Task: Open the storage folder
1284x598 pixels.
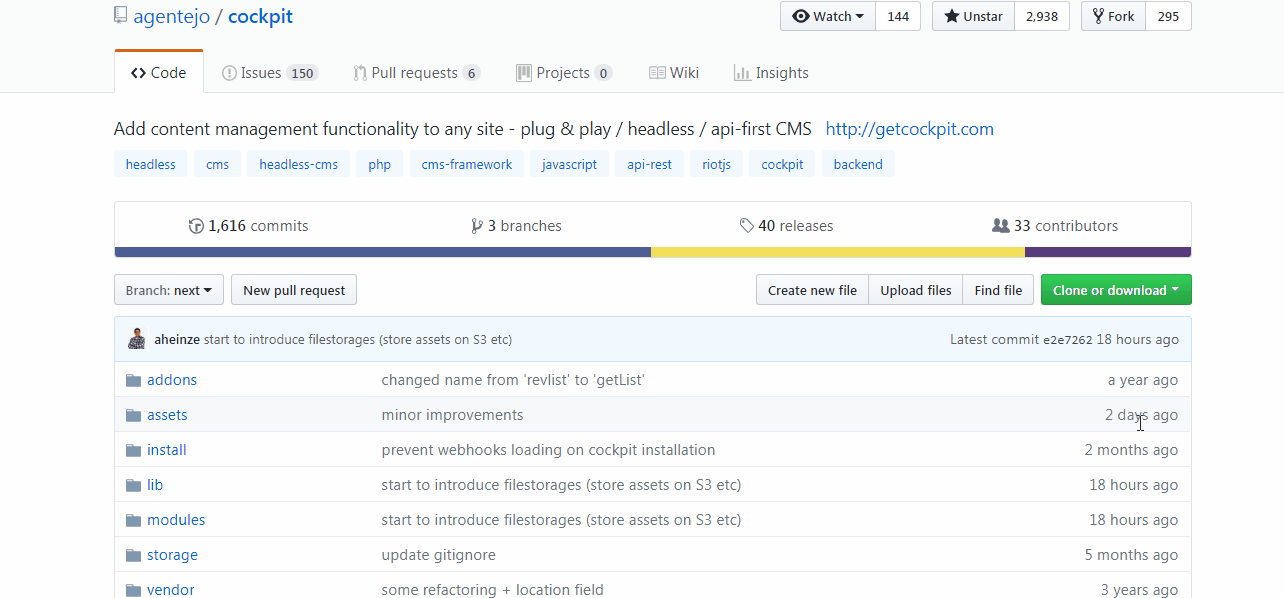Action: [x=172, y=555]
